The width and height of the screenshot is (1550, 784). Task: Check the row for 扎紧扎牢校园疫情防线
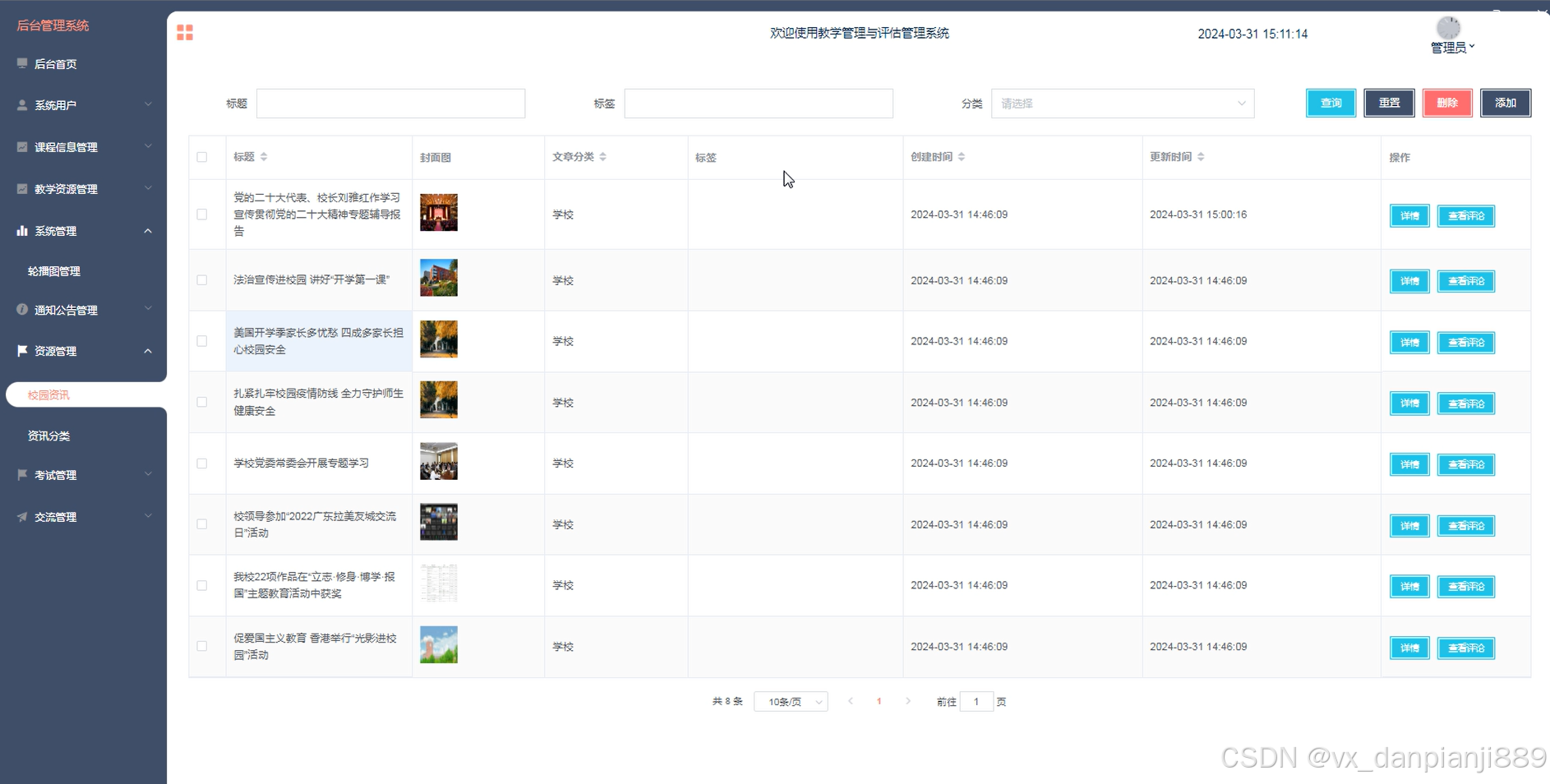[x=202, y=403]
